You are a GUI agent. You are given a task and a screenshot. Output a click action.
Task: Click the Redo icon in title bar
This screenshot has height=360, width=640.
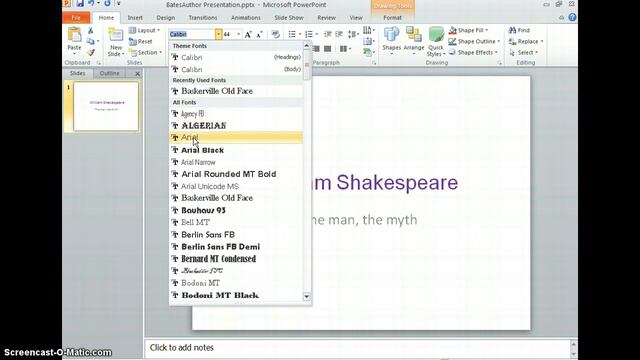click(107, 4)
